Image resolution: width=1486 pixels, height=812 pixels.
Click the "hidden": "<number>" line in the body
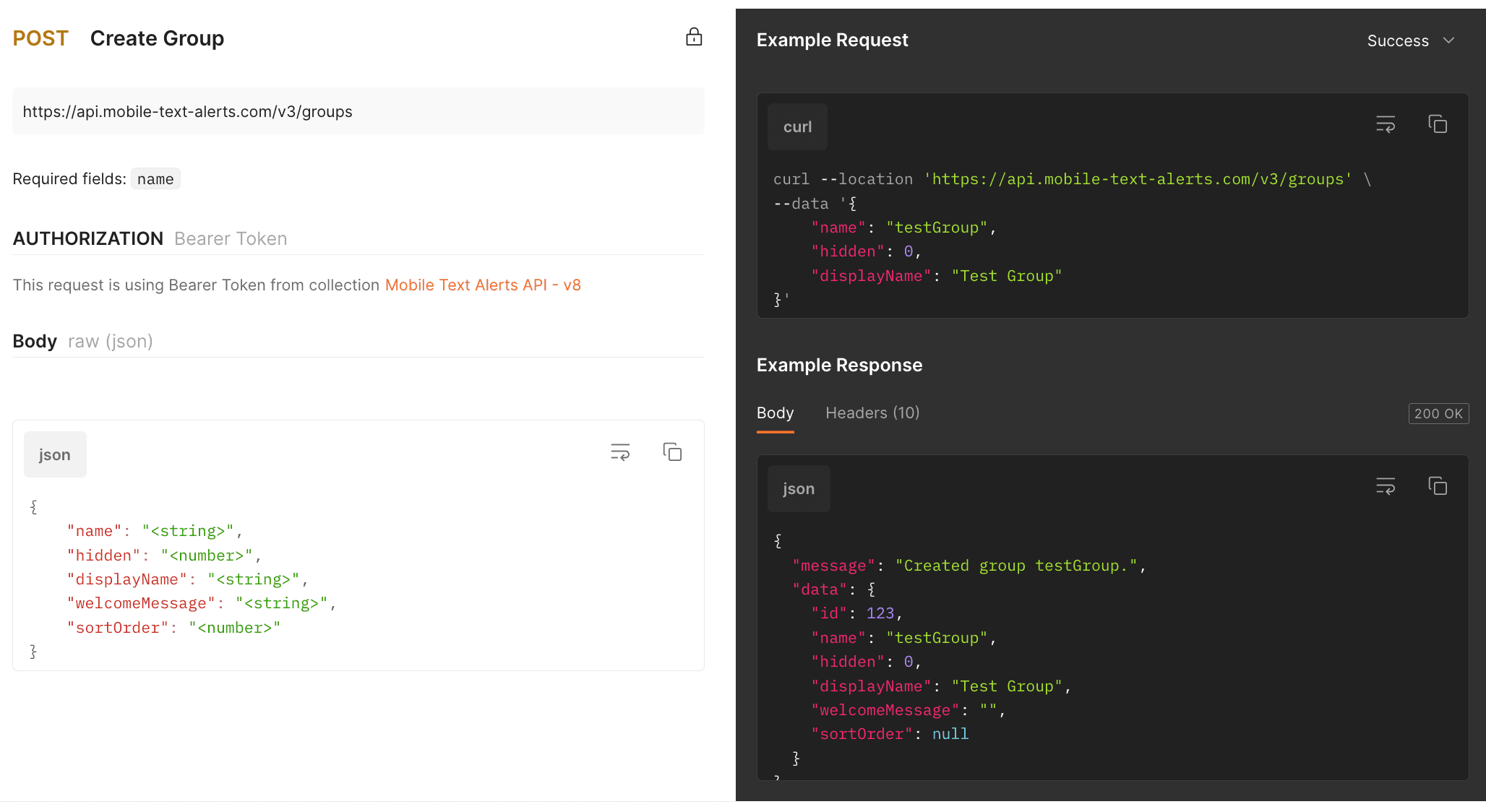(x=164, y=556)
